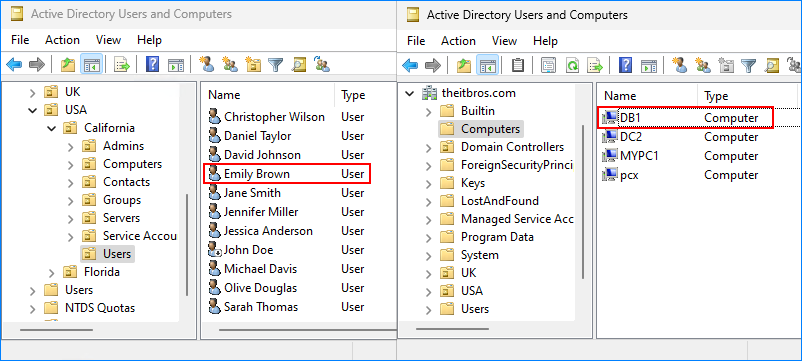This screenshot has height=361, width=802.
Task: Go up one level in the user-list window
Action: pos(68,65)
